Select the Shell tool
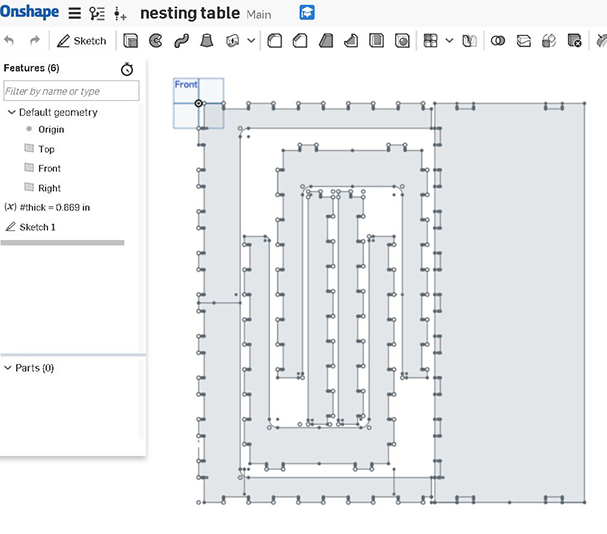 click(x=377, y=41)
